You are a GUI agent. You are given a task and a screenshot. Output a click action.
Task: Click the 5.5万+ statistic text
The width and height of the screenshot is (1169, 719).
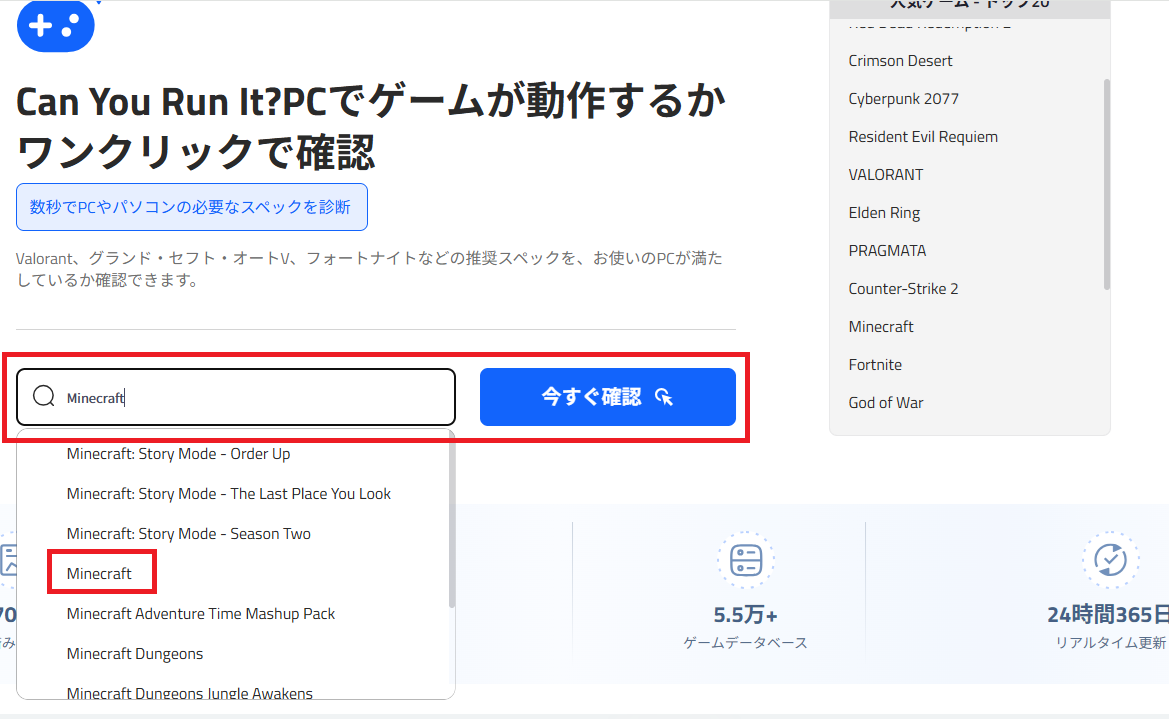(x=746, y=615)
